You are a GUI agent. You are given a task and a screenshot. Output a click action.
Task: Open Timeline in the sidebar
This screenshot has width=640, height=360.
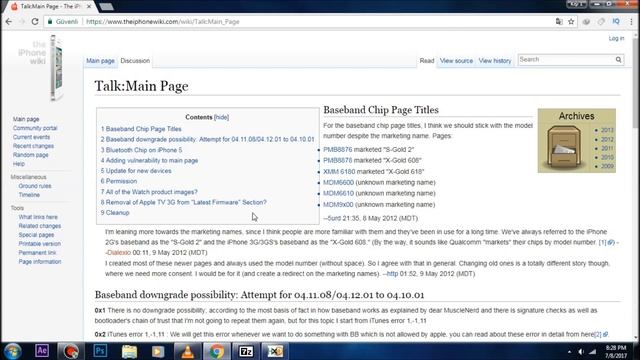tap(29, 195)
